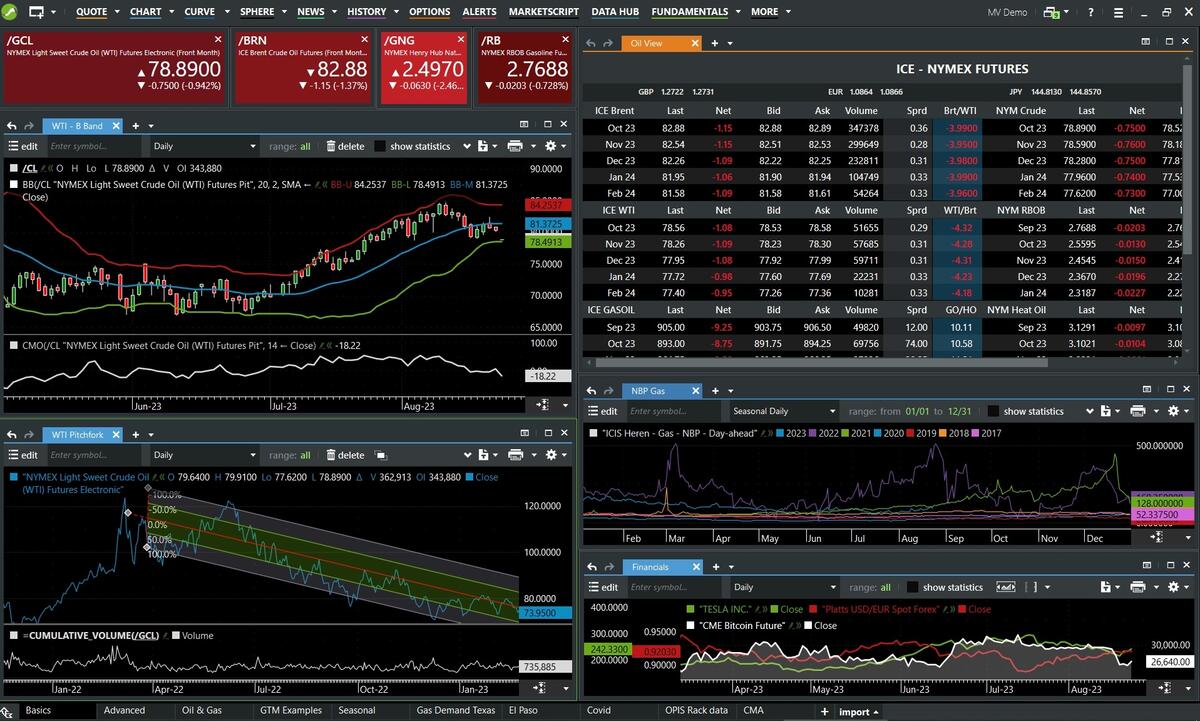Click the 2018 orange series swatch in NBP Gas legend
1200x721 pixels.
click(943, 433)
